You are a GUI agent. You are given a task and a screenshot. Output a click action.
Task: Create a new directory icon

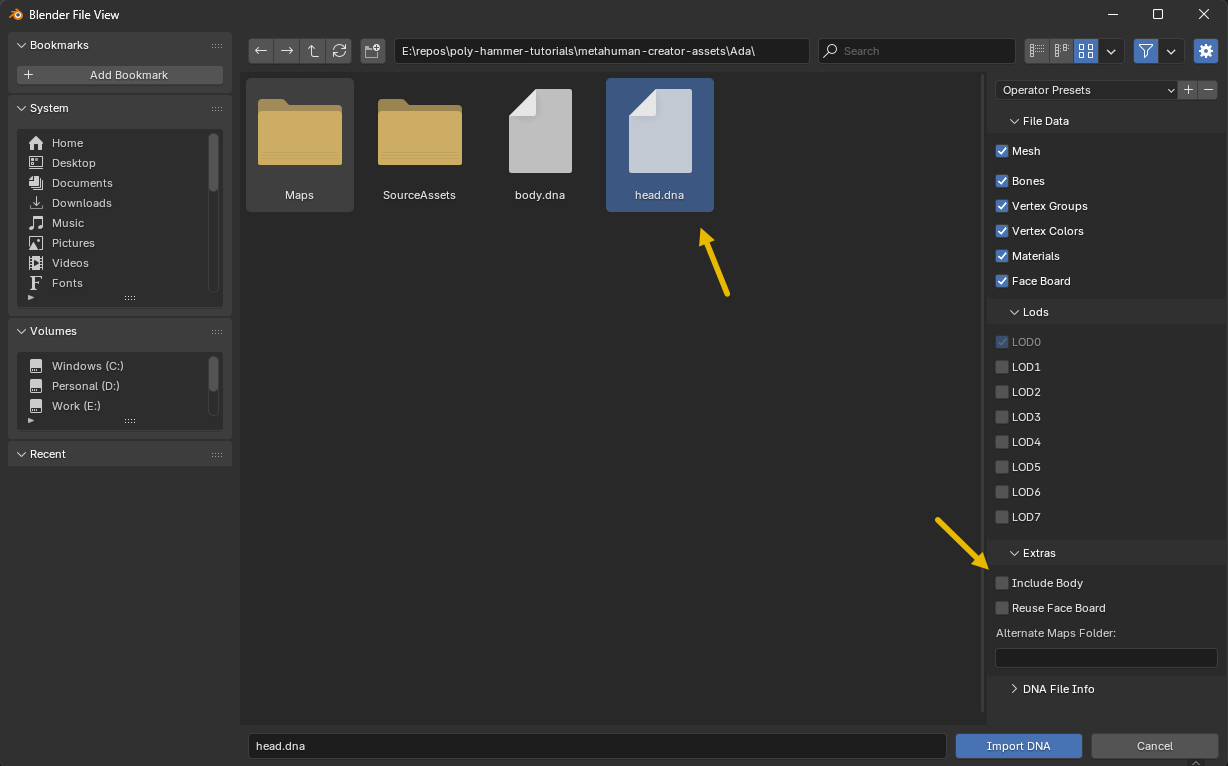[x=373, y=51]
